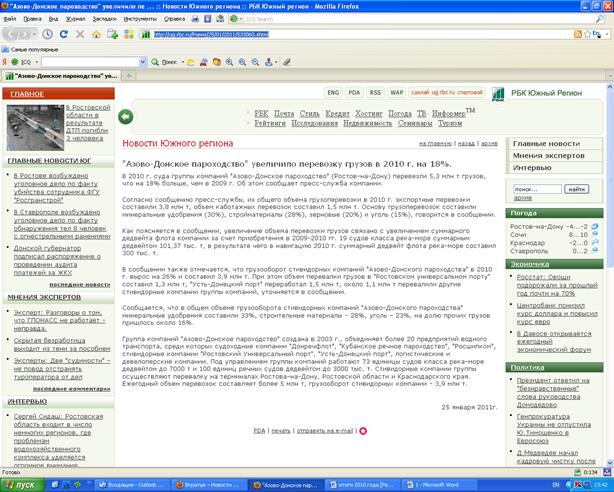Bookmark this page with the star icon
Image resolution: width=614 pixels, height=492 pixels.
tap(587, 34)
